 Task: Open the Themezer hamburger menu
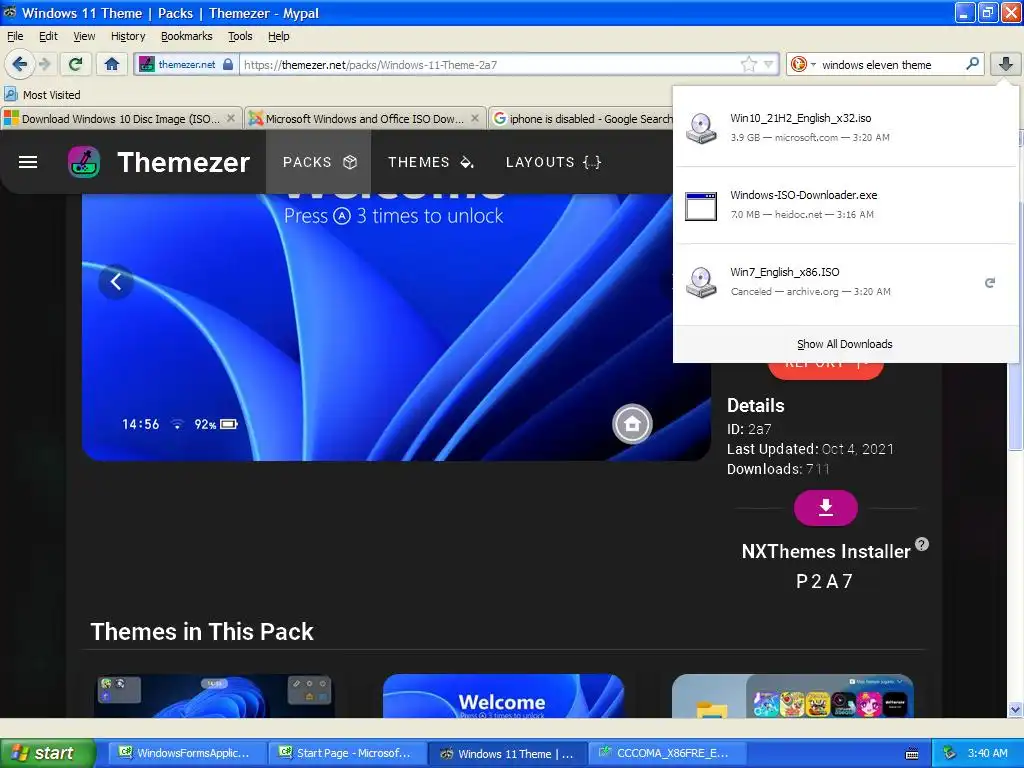(27, 162)
